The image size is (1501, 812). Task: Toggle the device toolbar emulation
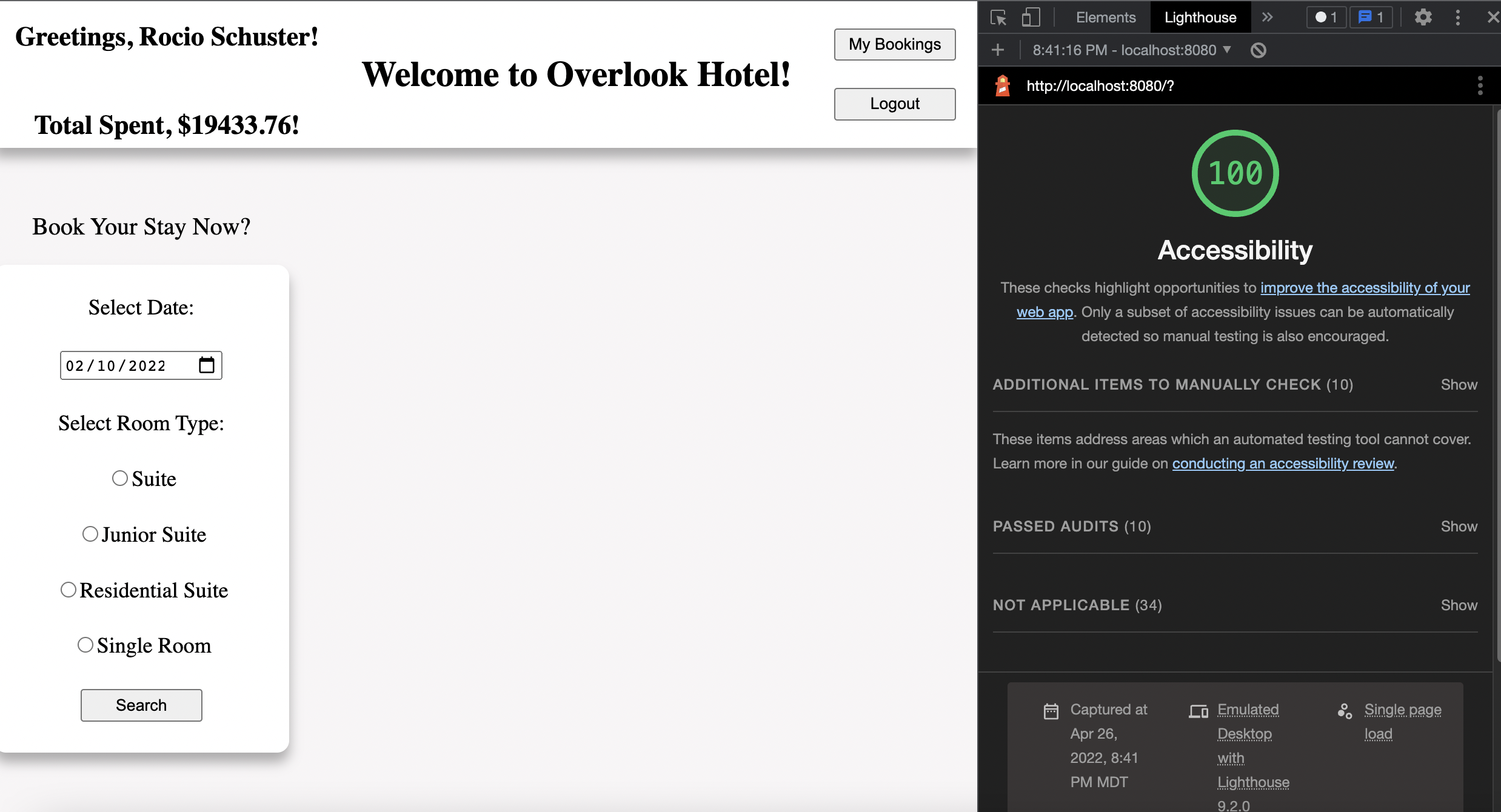(x=1030, y=18)
